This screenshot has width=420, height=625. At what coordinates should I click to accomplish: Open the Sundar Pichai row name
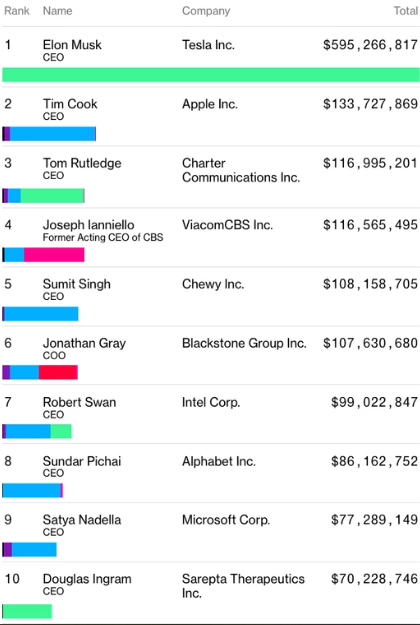pyautogui.click(x=82, y=461)
